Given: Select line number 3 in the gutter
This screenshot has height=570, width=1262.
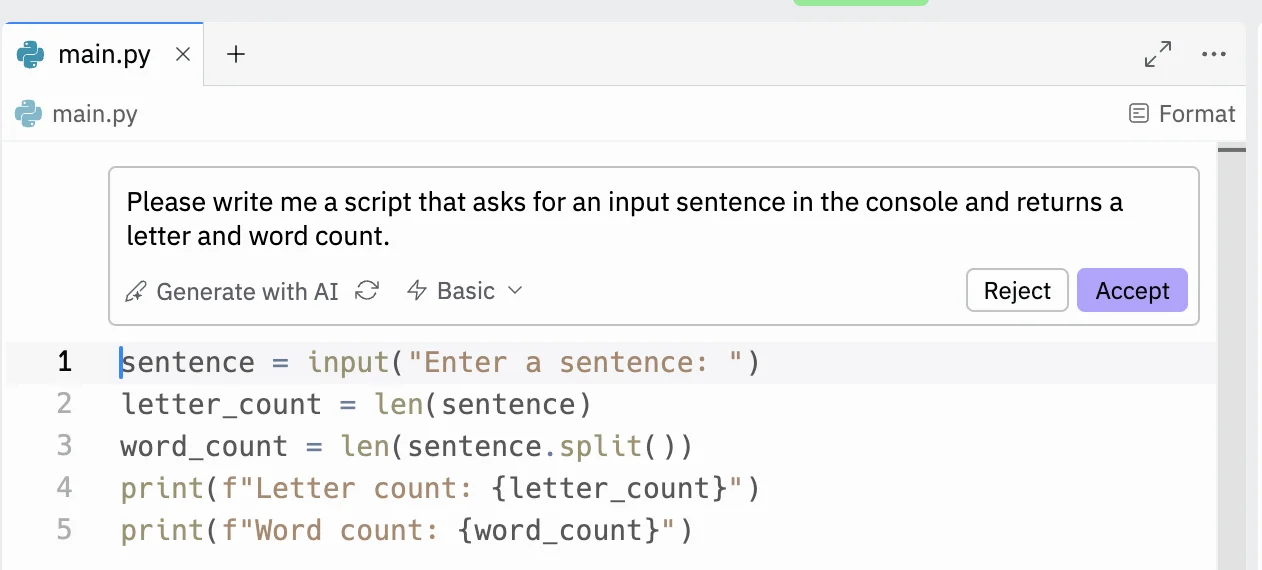Looking at the screenshot, I should (x=65, y=446).
